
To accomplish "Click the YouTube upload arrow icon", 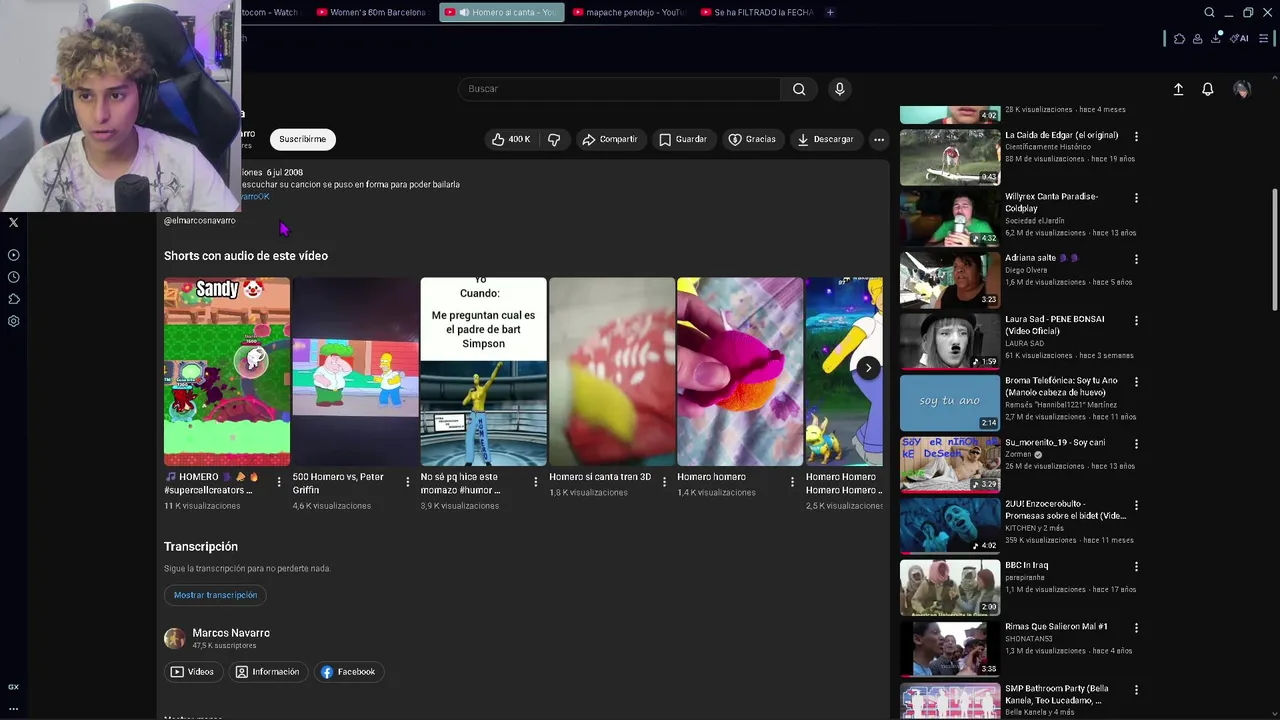I will tap(1178, 89).
